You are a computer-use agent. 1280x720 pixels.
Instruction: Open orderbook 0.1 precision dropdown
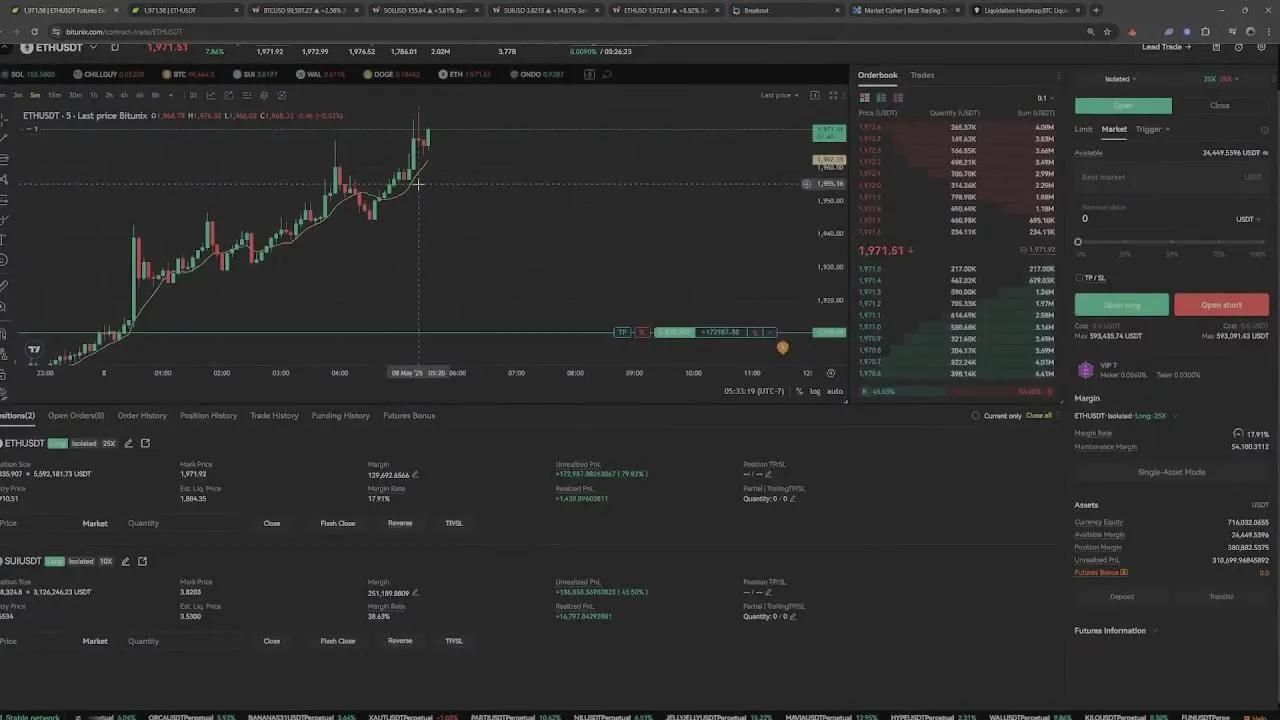click(x=1044, y=98)
